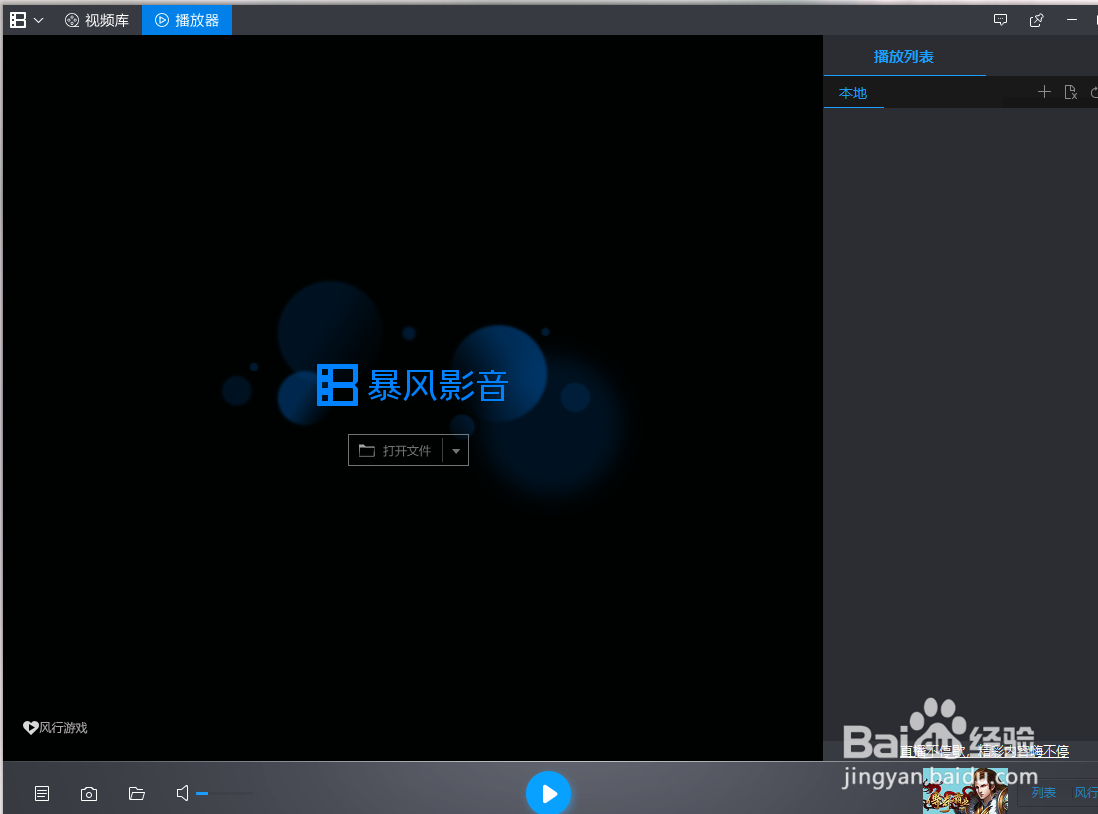Click the 打开文件 button
The image size is (1098, 814).
[396, 450]
